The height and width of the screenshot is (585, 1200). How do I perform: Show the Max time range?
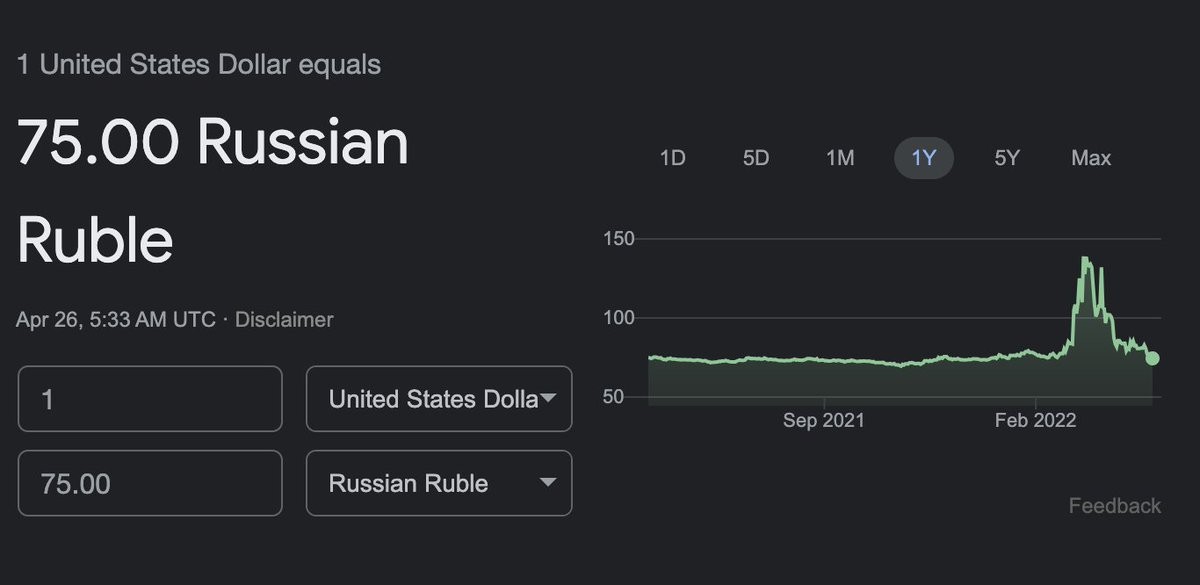1091,158
